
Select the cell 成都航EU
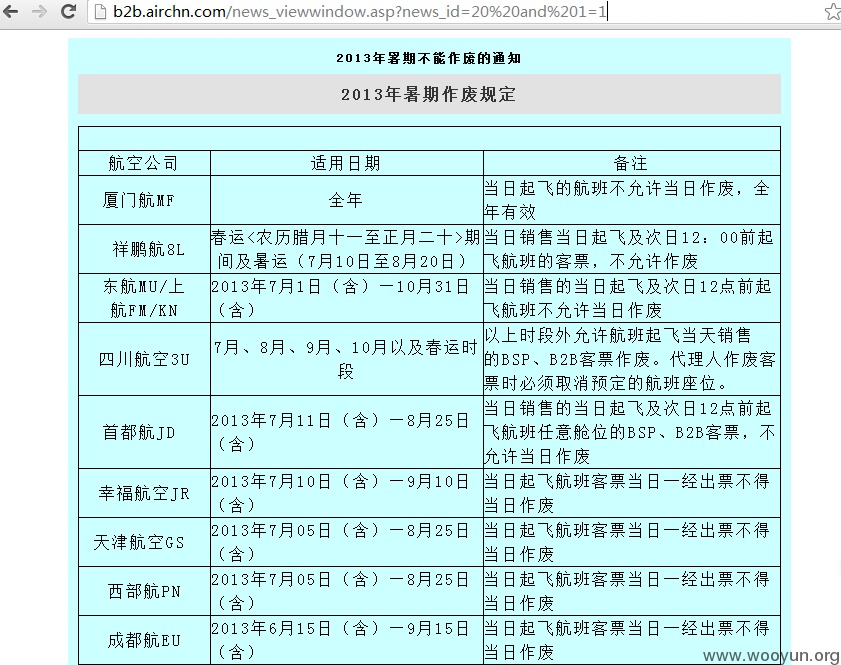click(x=144, y=640)
